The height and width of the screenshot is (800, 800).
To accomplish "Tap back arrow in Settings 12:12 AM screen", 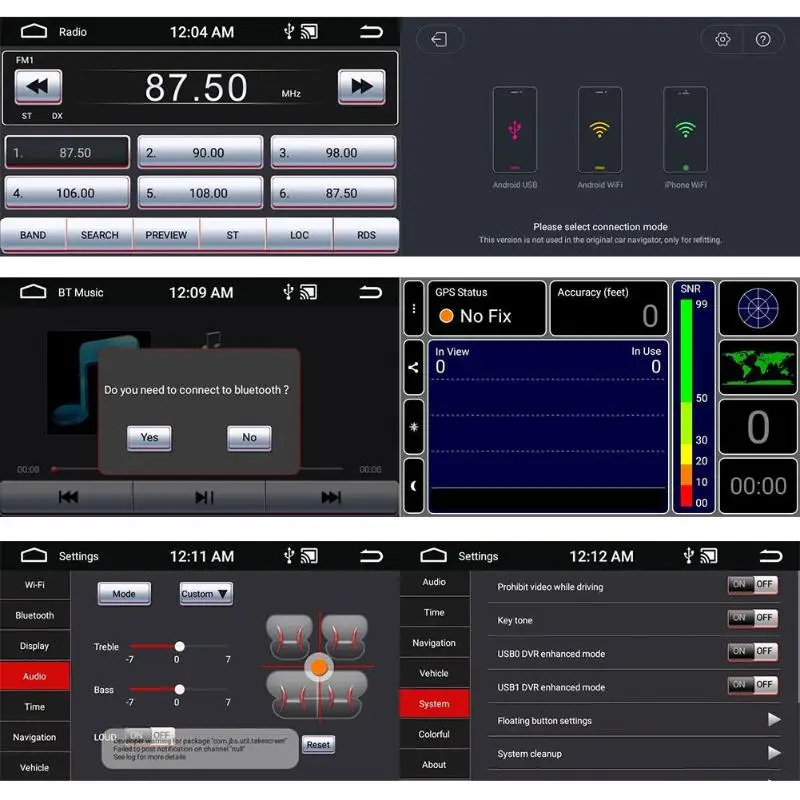I will click(770, 556).
